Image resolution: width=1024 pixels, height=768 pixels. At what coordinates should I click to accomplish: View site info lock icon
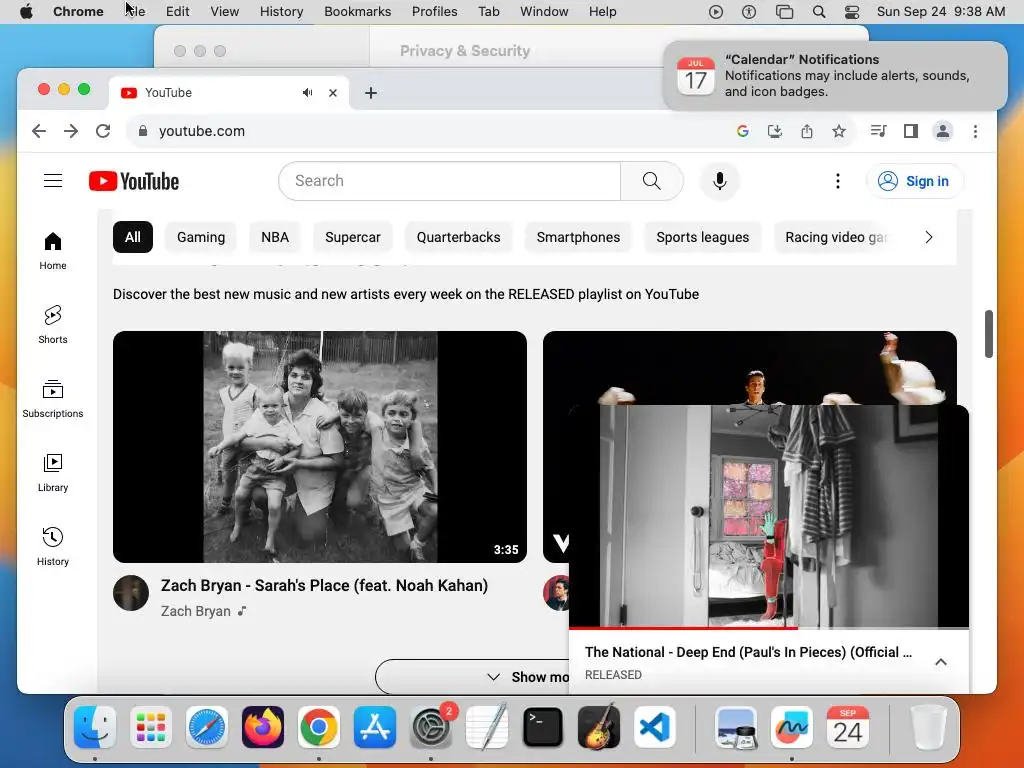pos(142,131)
